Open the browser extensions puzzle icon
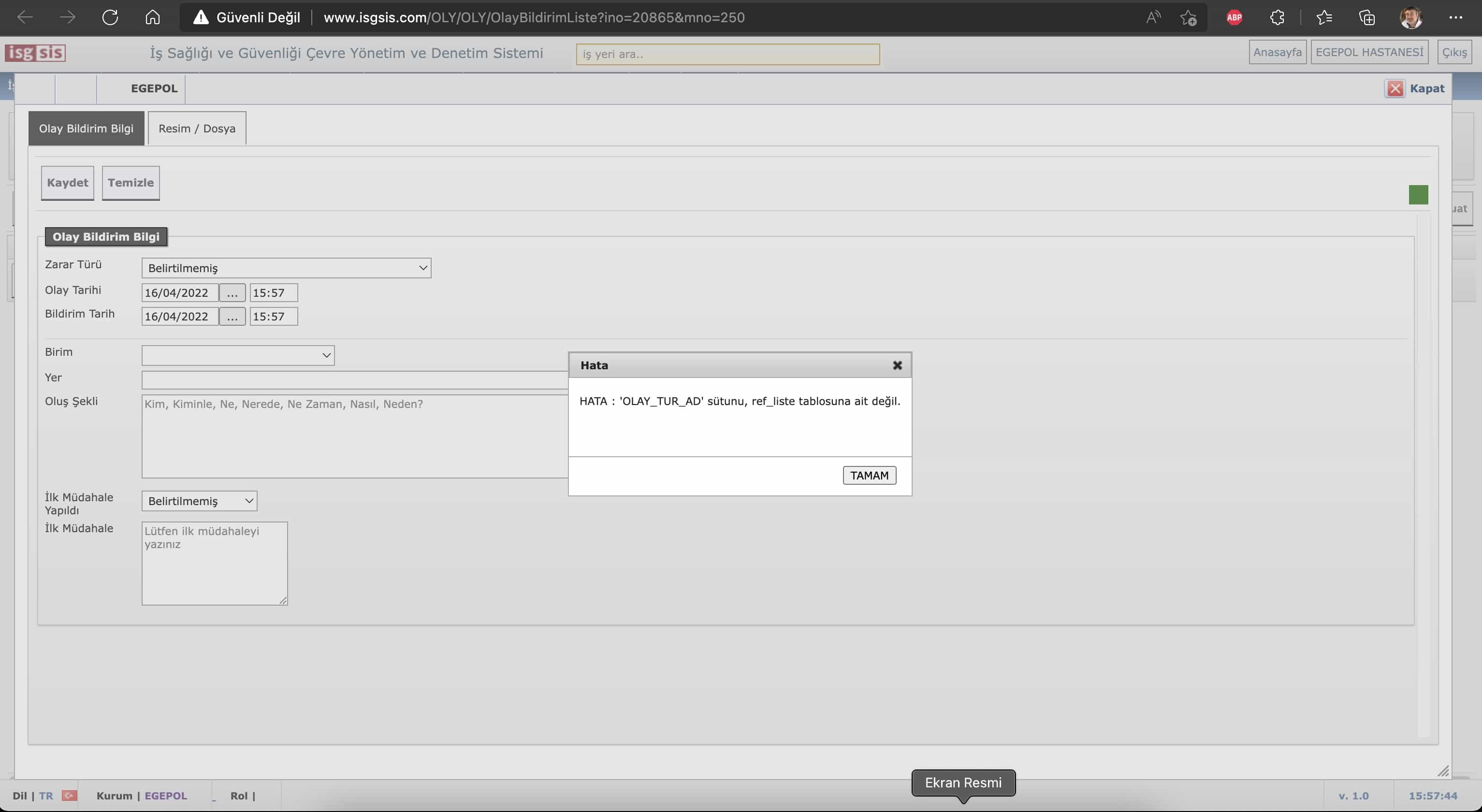This screenshot has height=812, width=1482. tap(1277, 17)
